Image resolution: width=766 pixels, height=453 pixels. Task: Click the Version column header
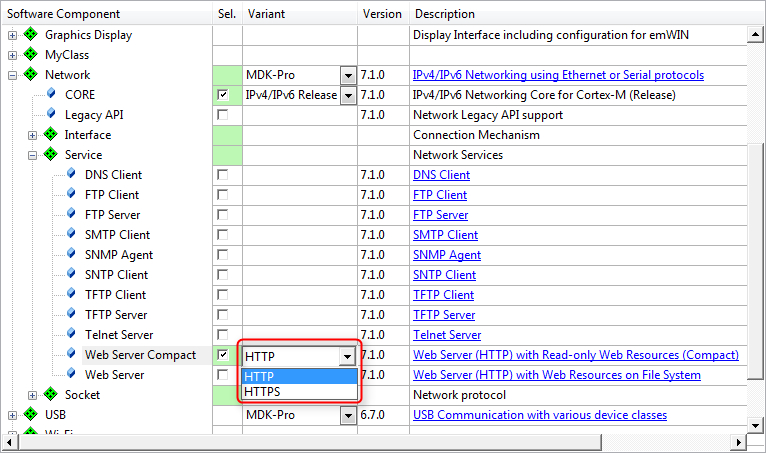[x=384, y=14]
